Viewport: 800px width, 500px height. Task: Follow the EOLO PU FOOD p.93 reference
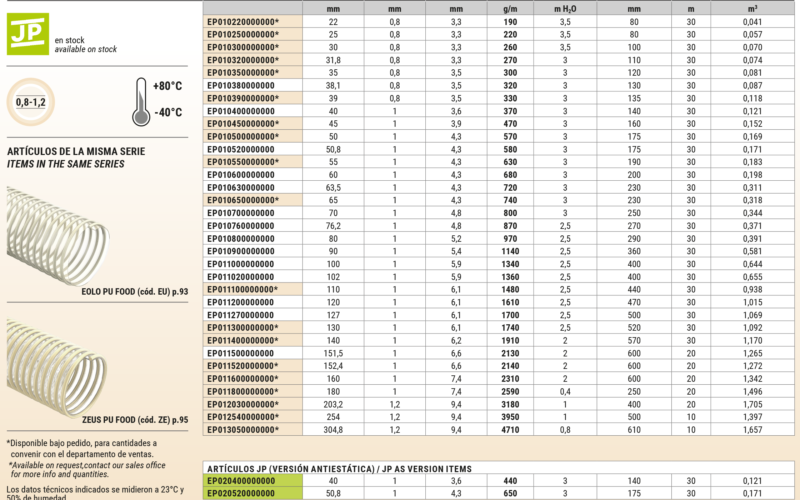pyautogui.click(x=134, y=290)
